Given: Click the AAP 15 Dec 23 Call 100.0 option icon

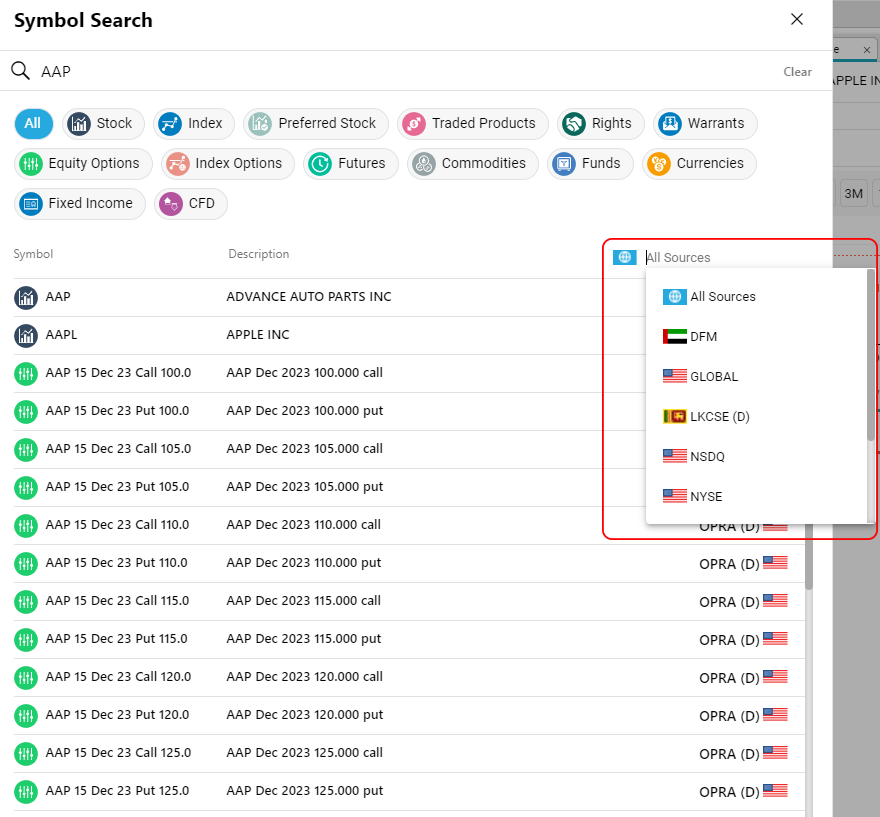Looking at the screenshot, I should pos(25,373).
